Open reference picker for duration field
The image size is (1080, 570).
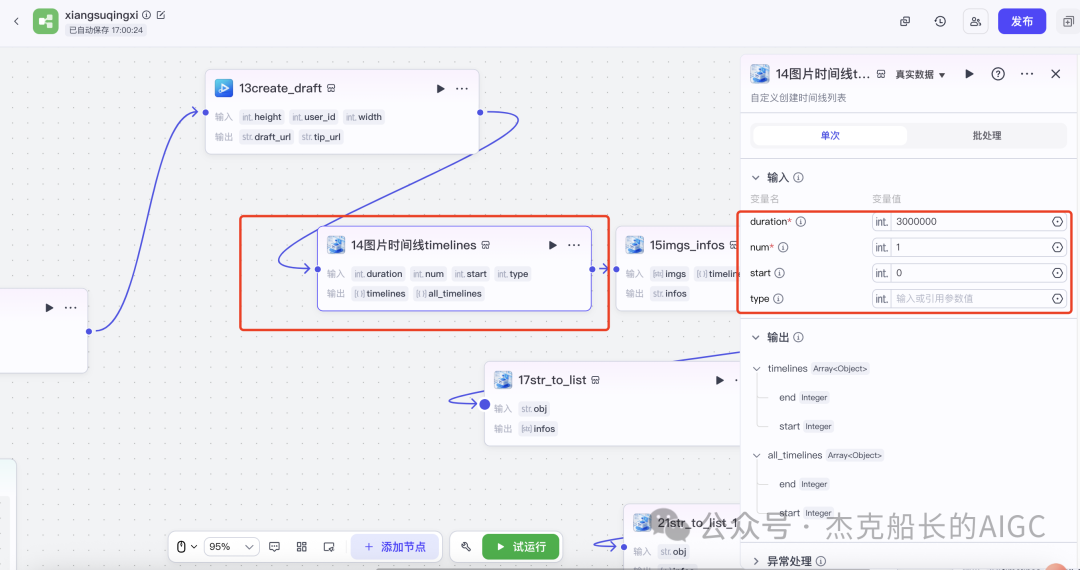click(1057, 222)
